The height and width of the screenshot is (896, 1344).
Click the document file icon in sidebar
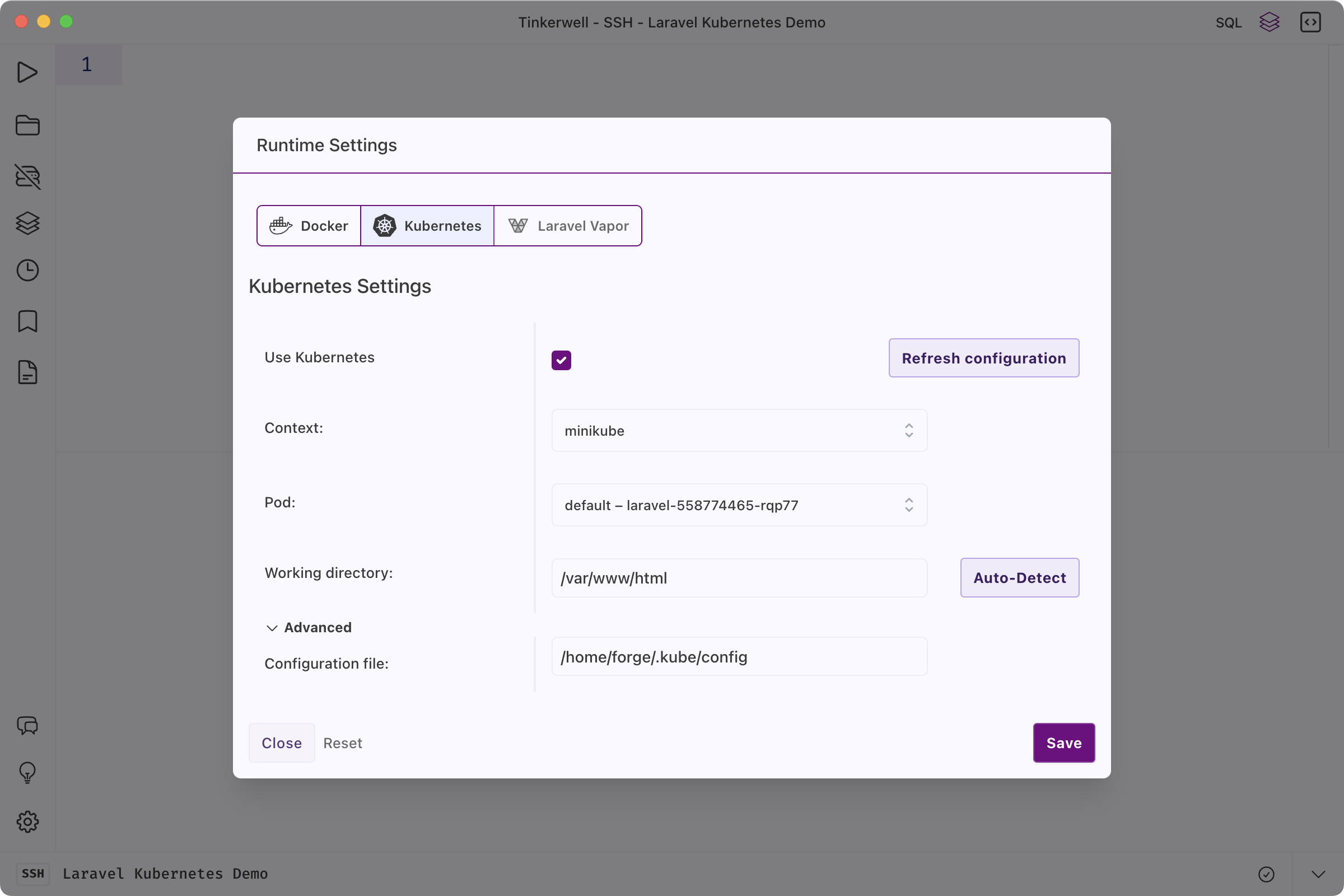pos(27,372)
